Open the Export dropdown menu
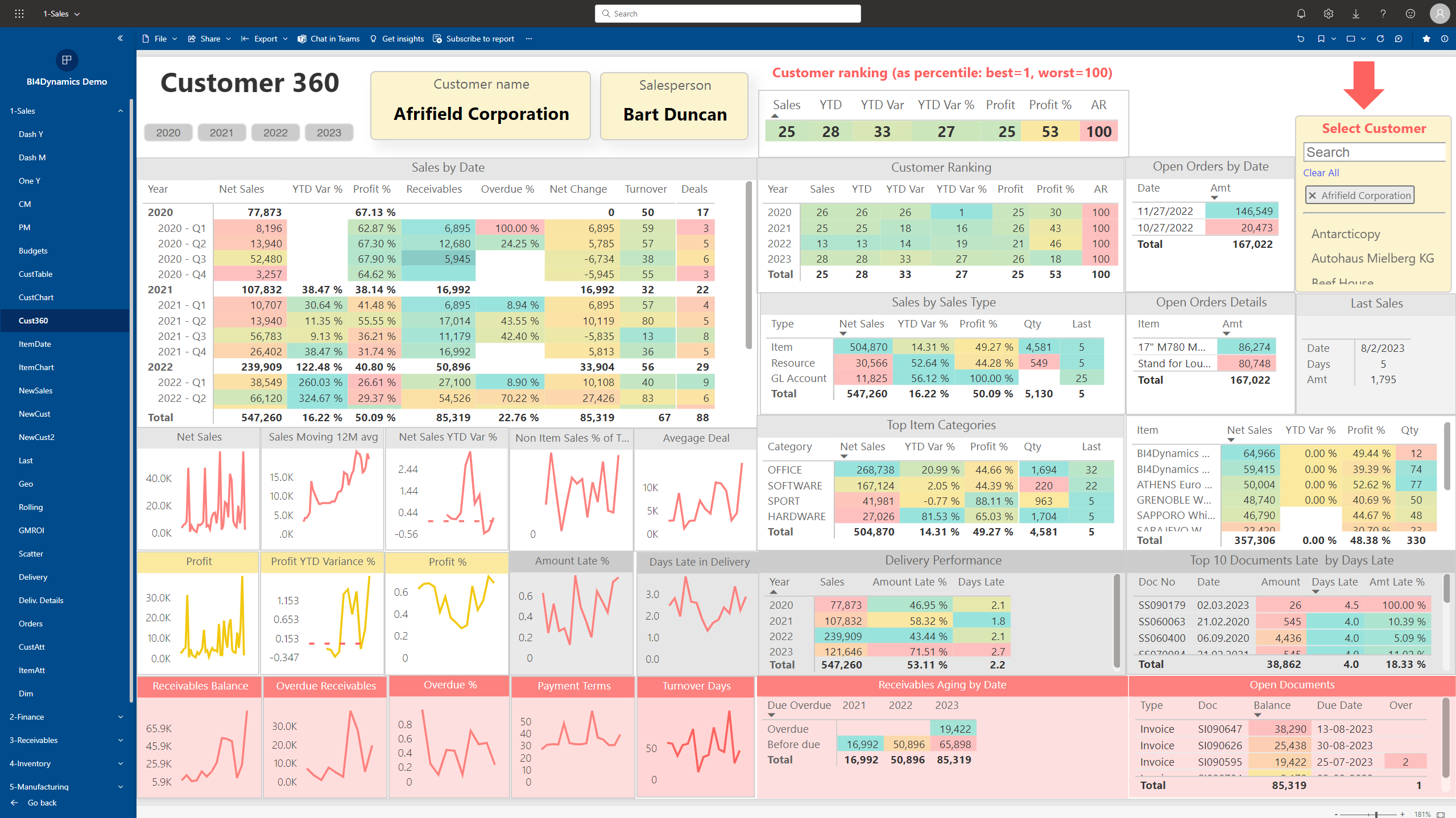Viewport: 1456px width, 818px height. 265,39
